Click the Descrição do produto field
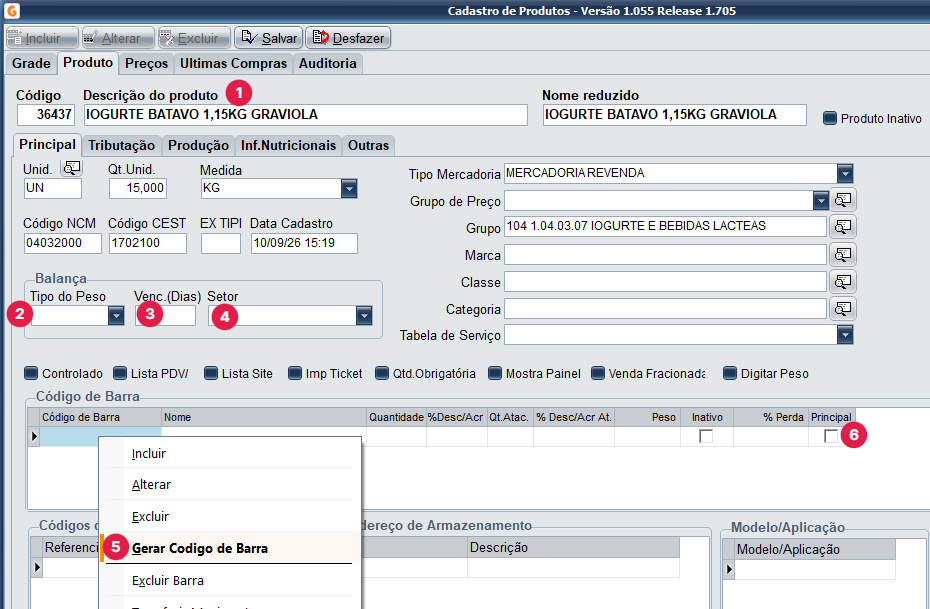The height and width of the screenshot is (609, 930). [305, 115]
